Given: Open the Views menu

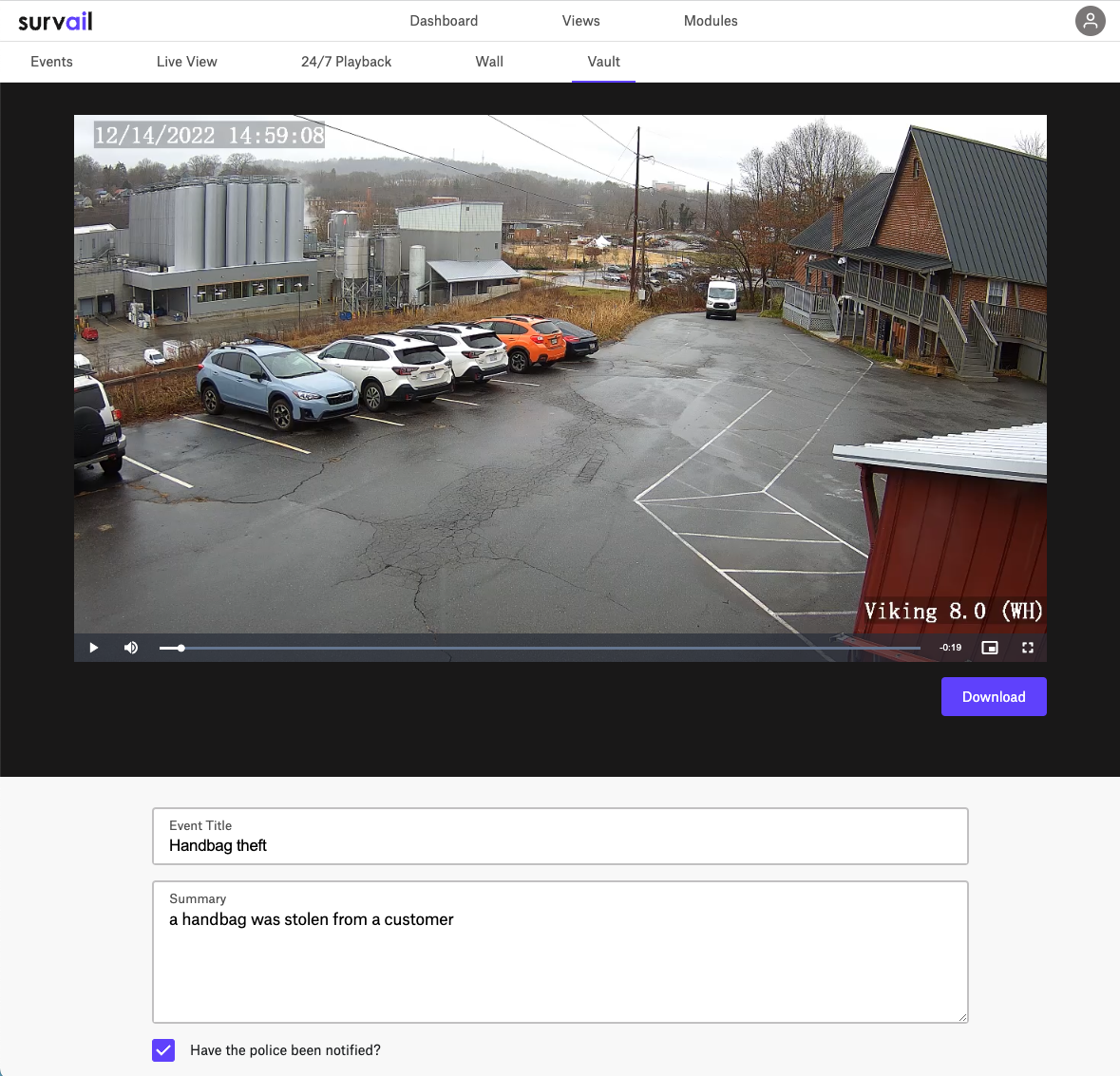Looking at the screenshot, I should (580, 21).
